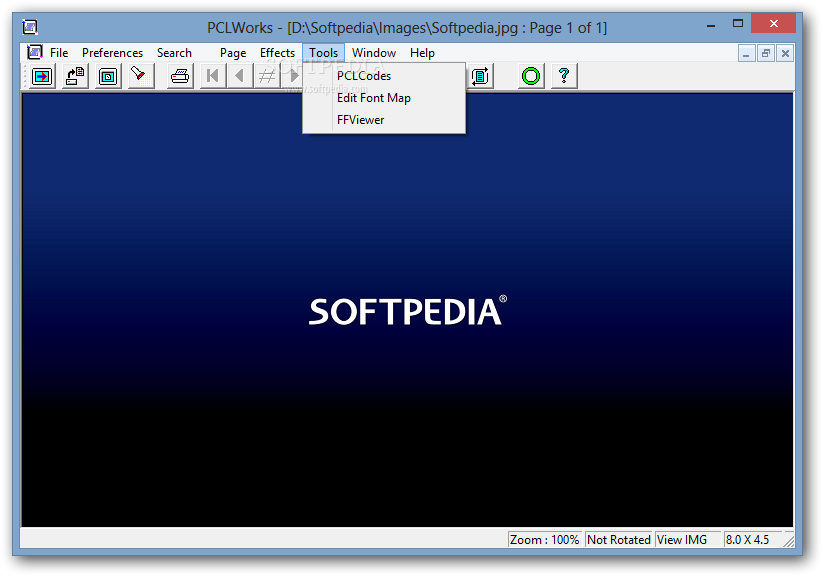The image size is (823, 576).
Task: Click the Zoom : 100% status field
Action: [544, 539]
